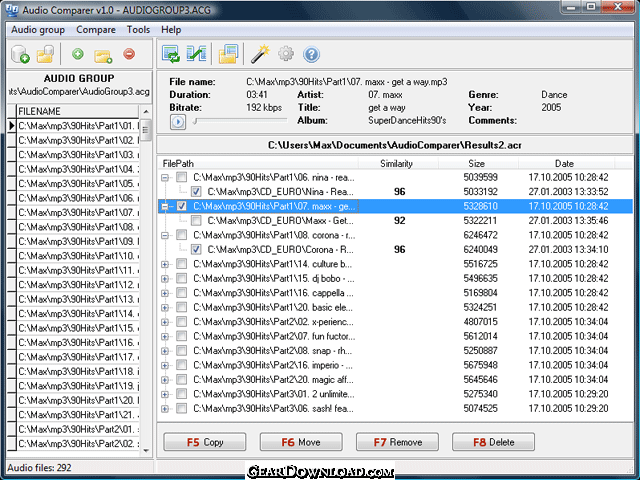Screen dimensions: 640x480
Task: Expand the 20. basic ele... node
Action: click(164, 308)
